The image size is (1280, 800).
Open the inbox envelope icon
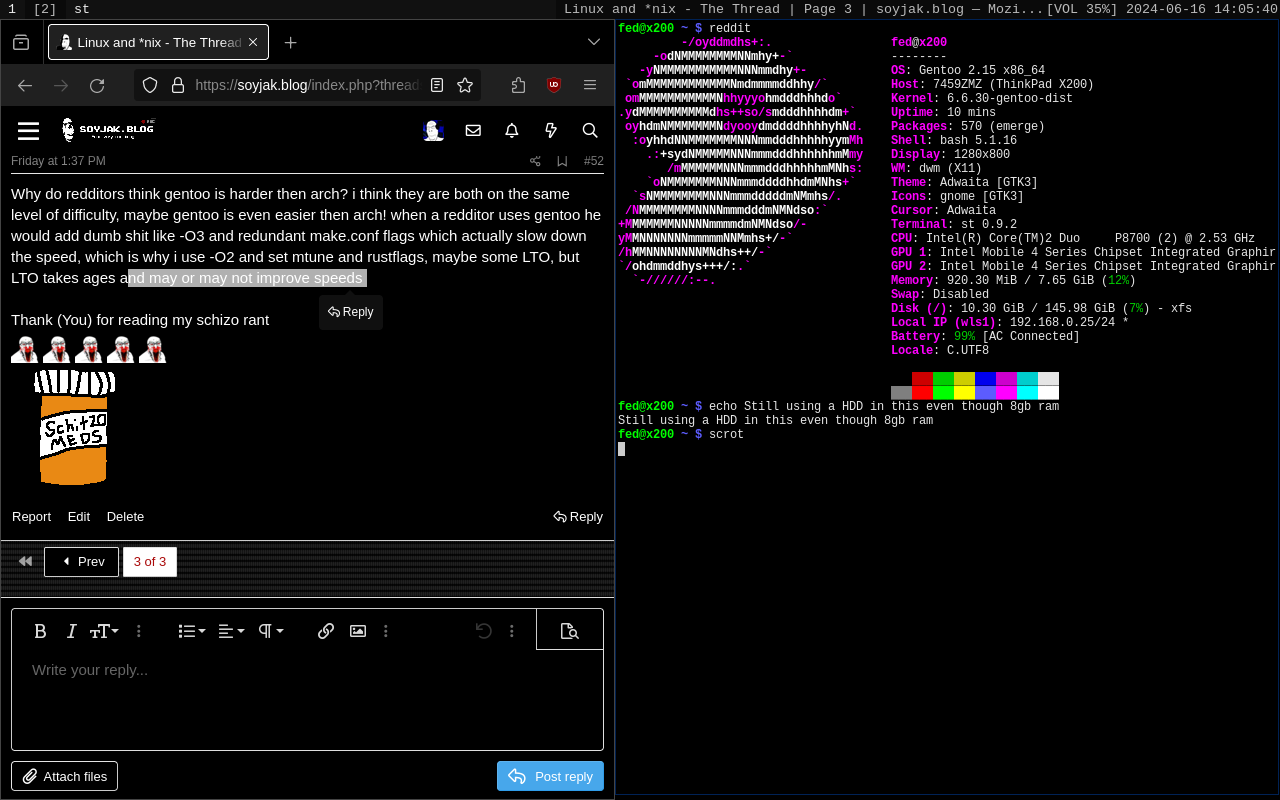point(473,130)
